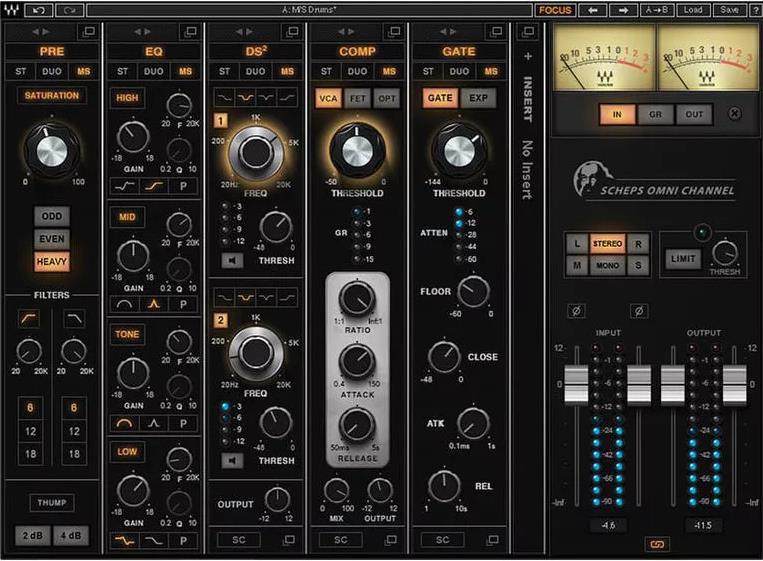
Task: Click the left input phase invert icon
Action: coord(576,311)
